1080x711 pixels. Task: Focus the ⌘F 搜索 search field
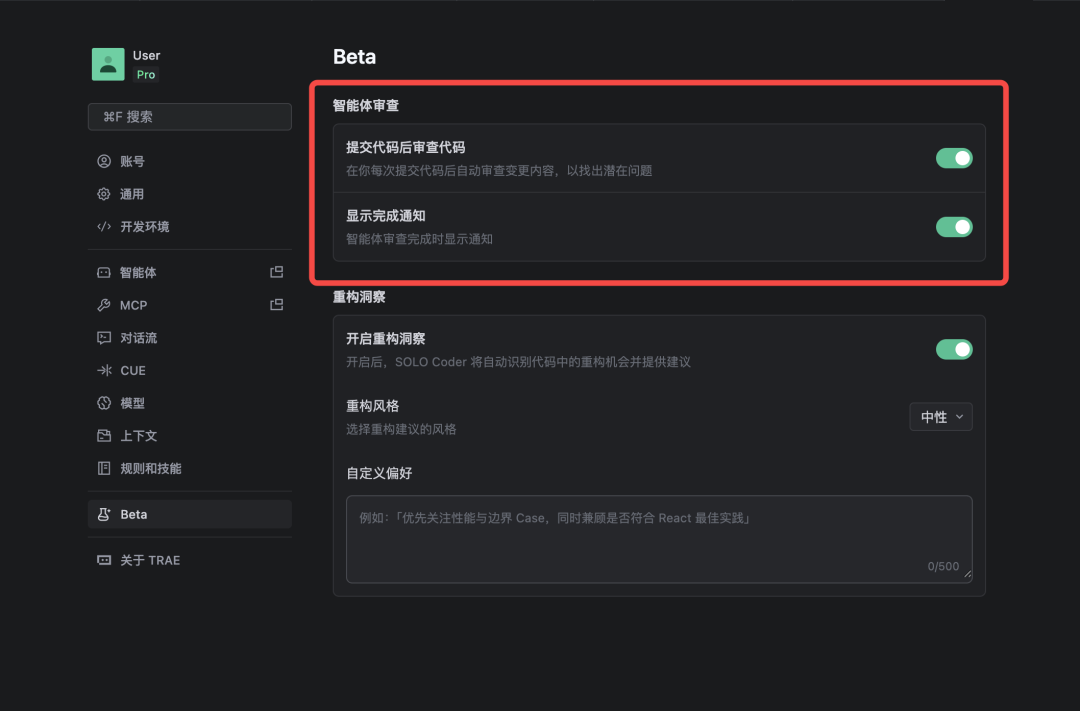click(x=189, y=117)
